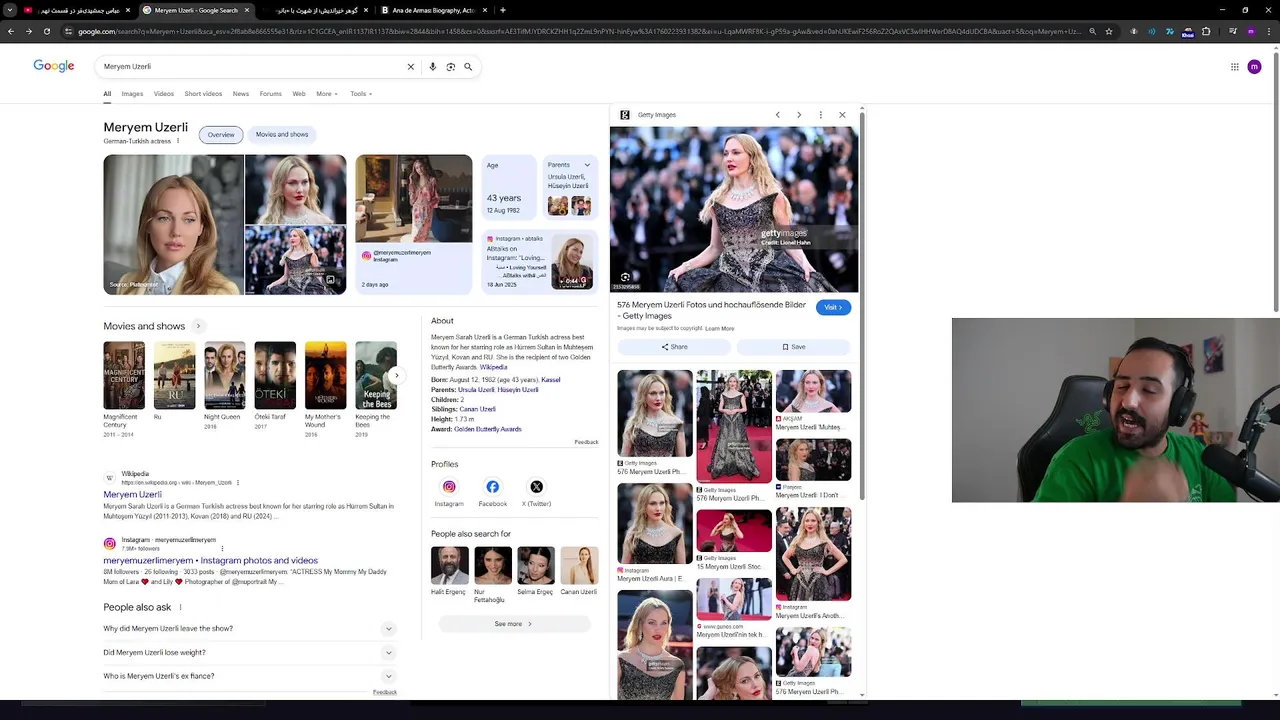Image resolution: width=1280 pixels, height=720 pixels.
Task: Open People also ask options menu
Action: coord(180,607)
